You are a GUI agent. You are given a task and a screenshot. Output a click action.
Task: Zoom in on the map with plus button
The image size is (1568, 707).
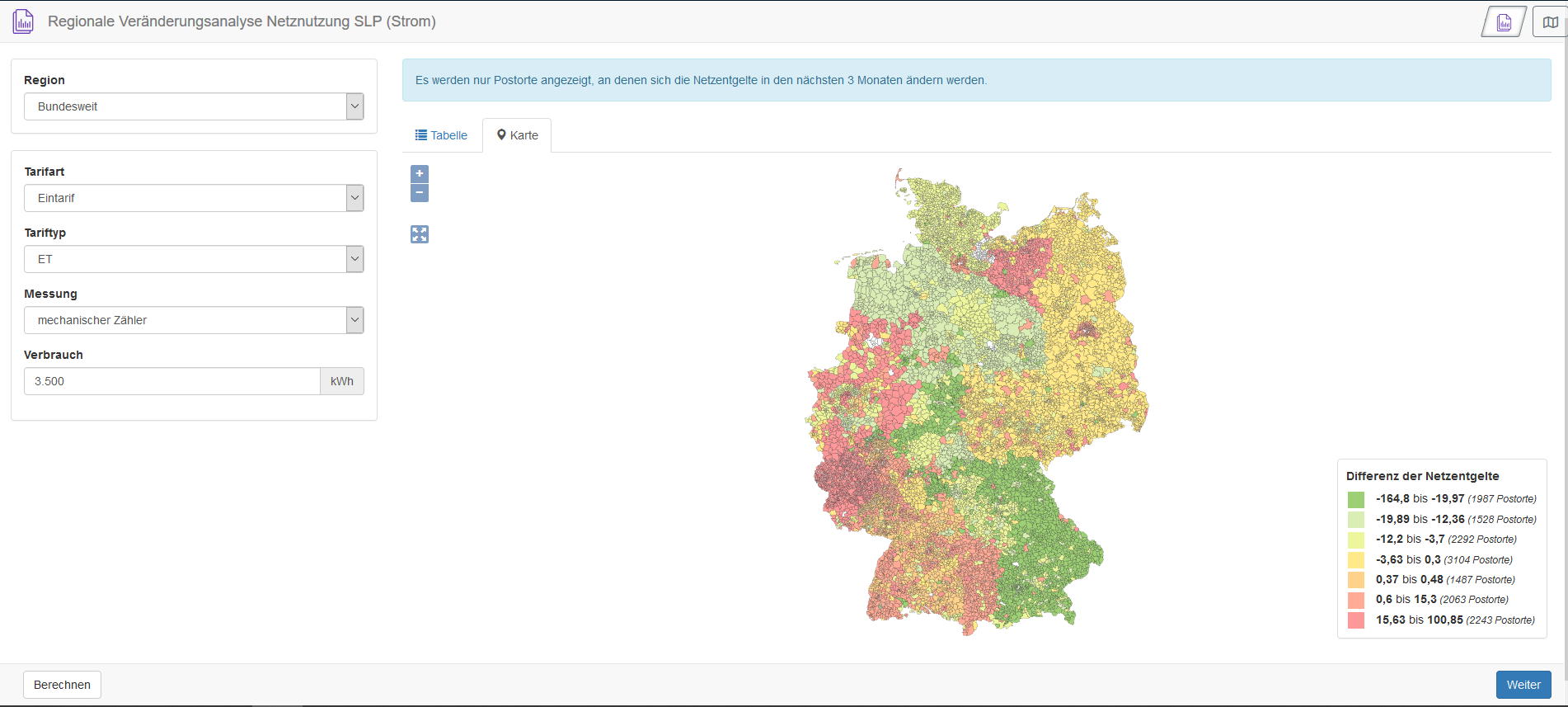(420, 174)
